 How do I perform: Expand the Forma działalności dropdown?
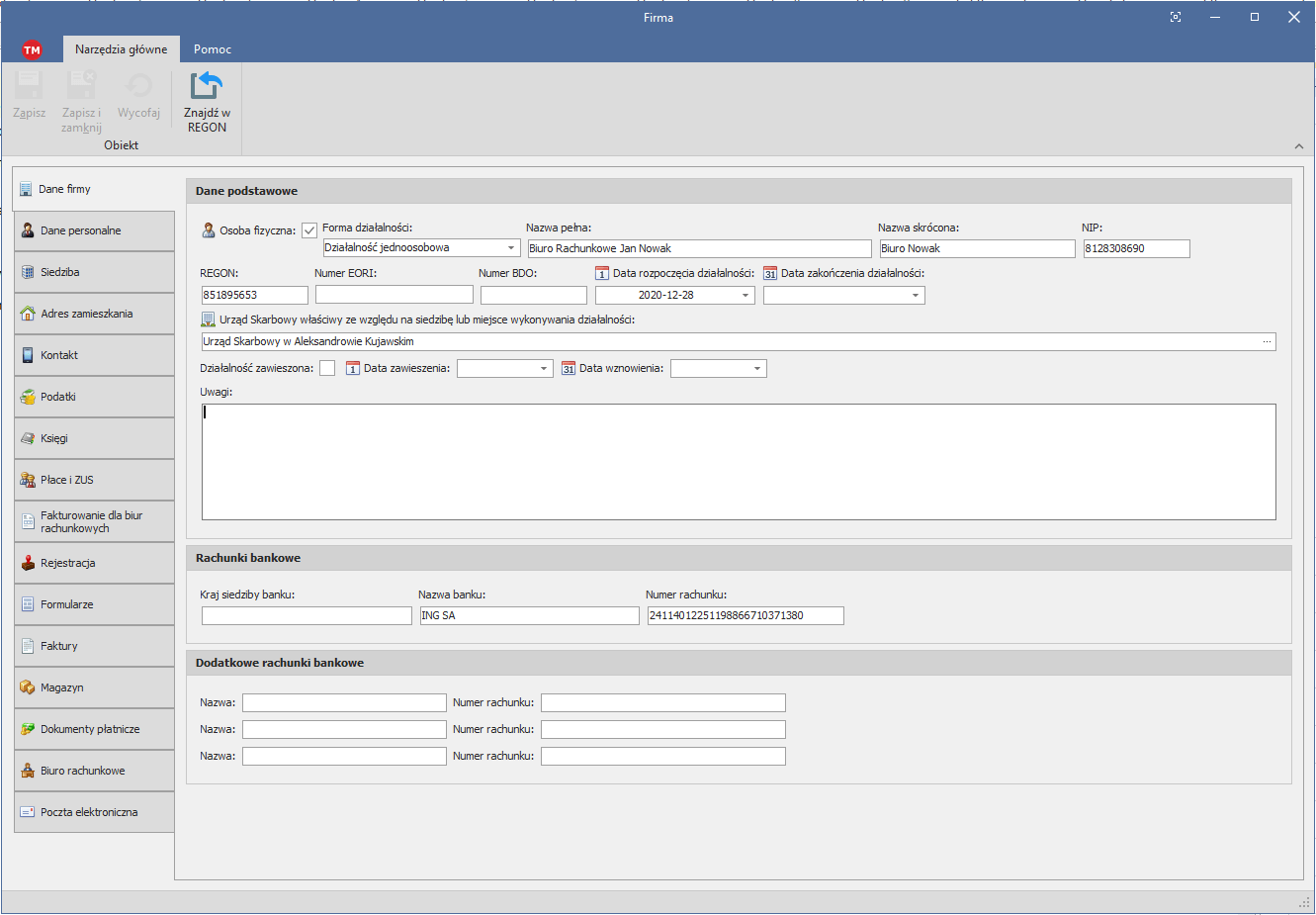coord(511,248)
